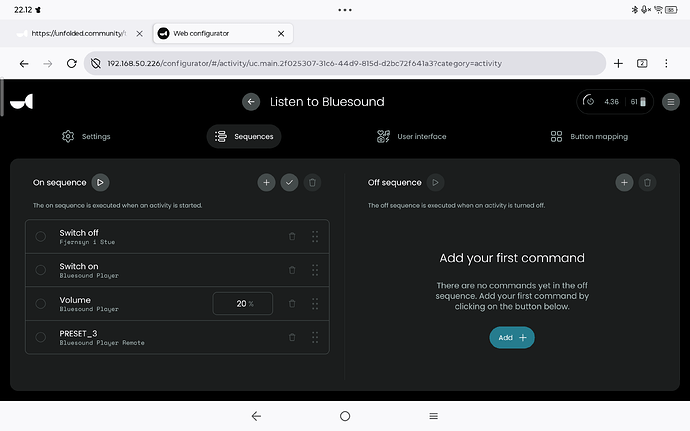Viewport: 690px width, 431px height.
Task: Open the User interface tab
Action: 411,136
